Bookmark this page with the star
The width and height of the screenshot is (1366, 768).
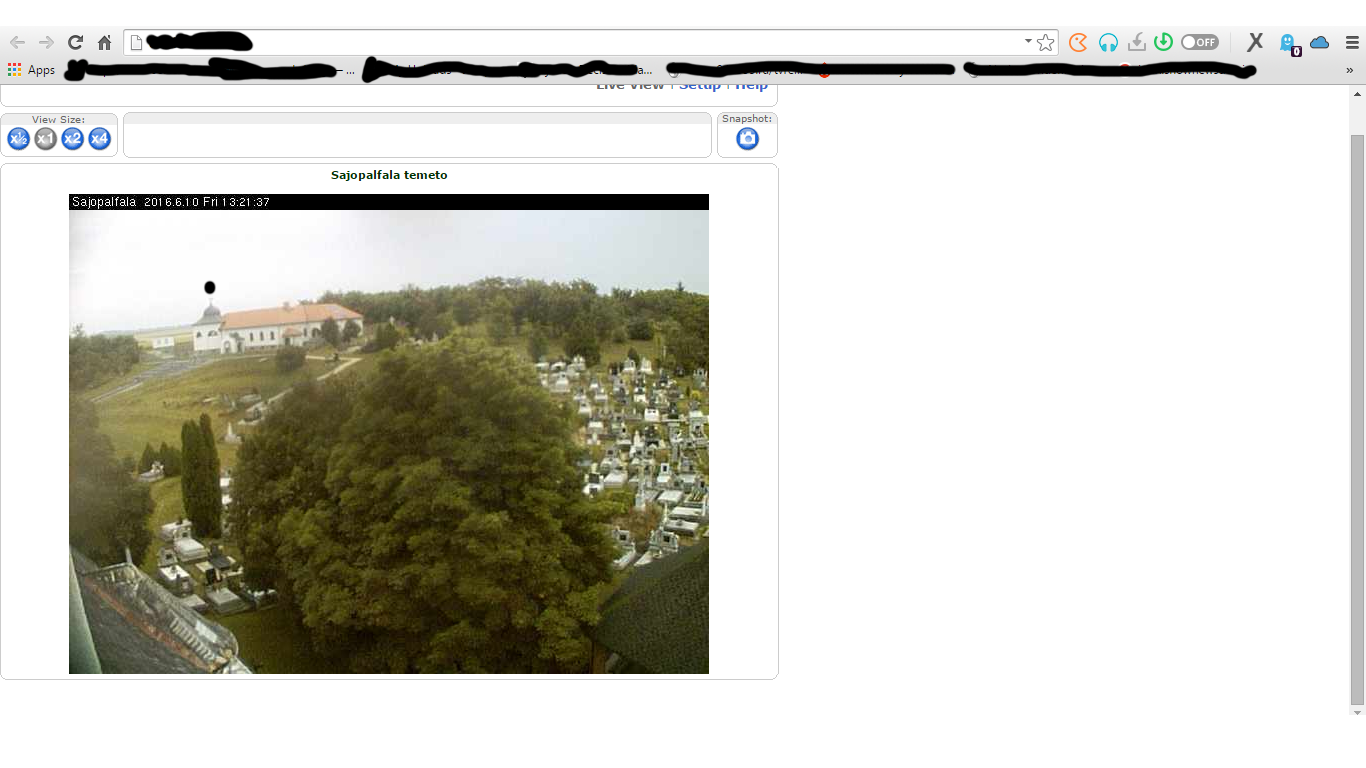click(x=1046, y=42)
